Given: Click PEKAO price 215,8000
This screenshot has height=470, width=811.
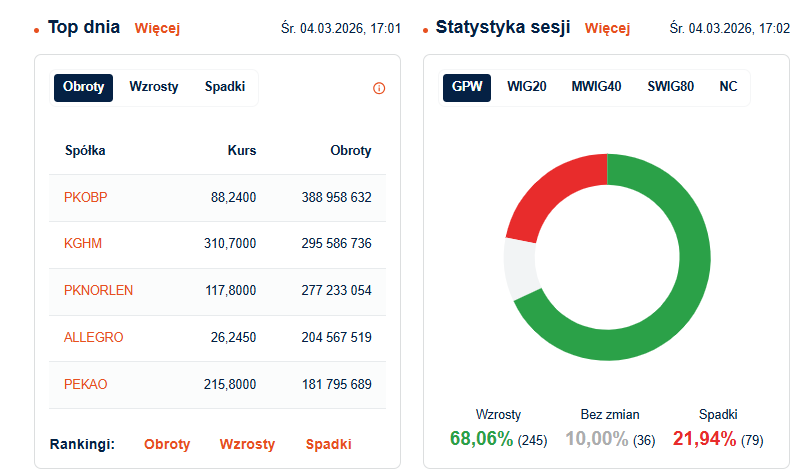Looking at the screenshot, I should coord(230,385).
